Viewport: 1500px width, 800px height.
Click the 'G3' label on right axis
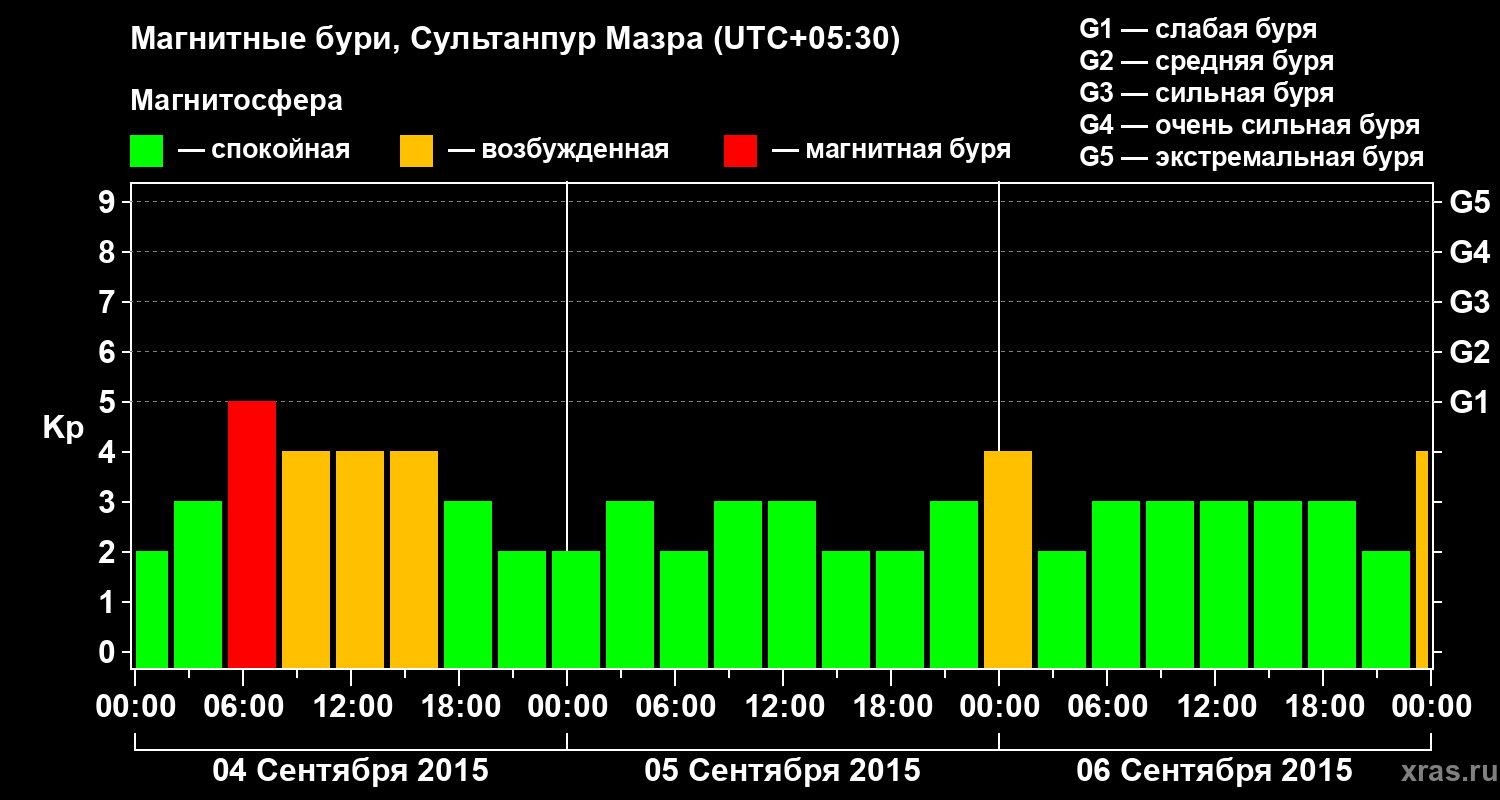(x=1469, y=302)
